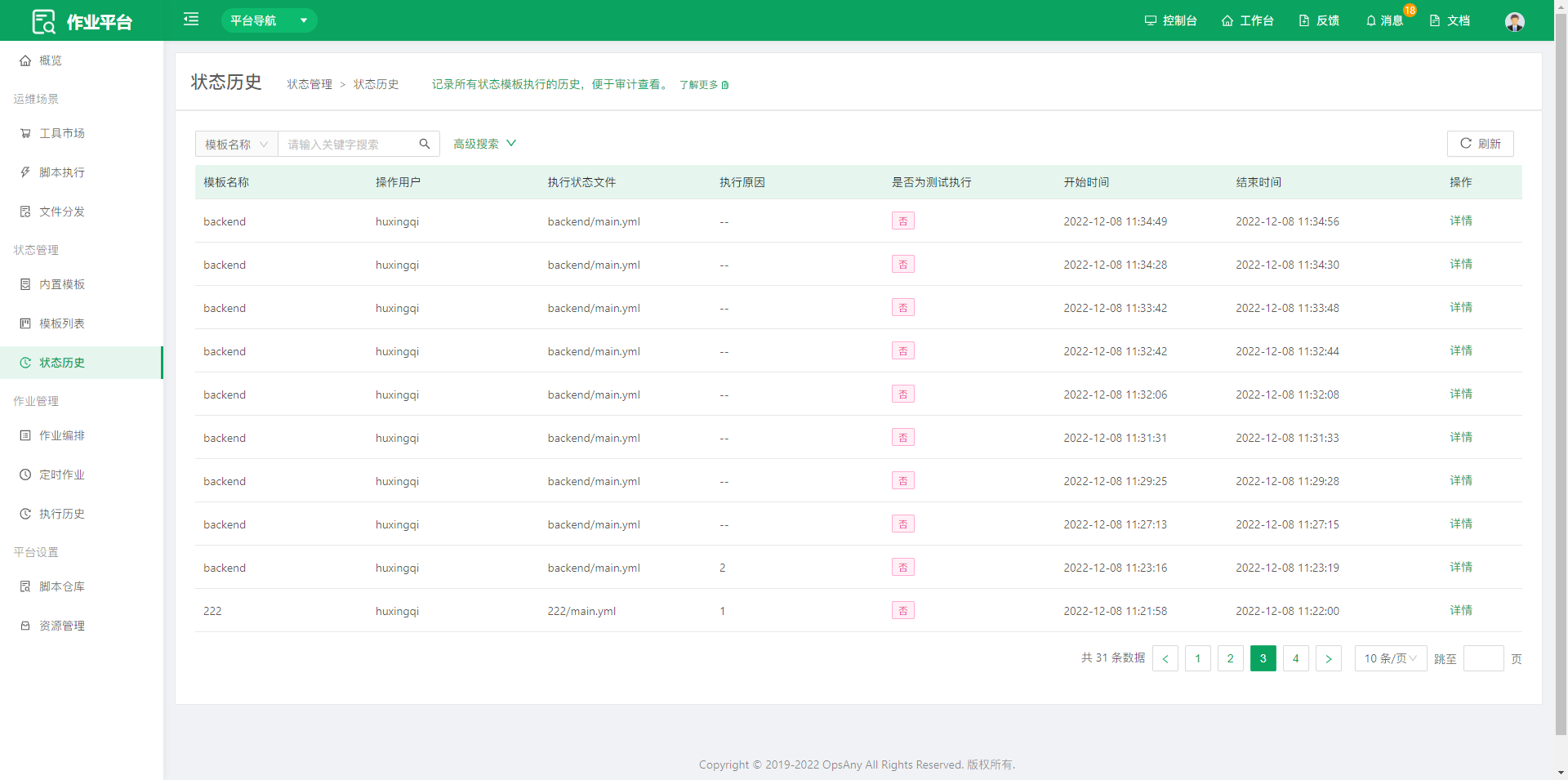Screen dimensions: 1568x780
Task: Focus the keyword search input
Action: click(x=347, y=144)
